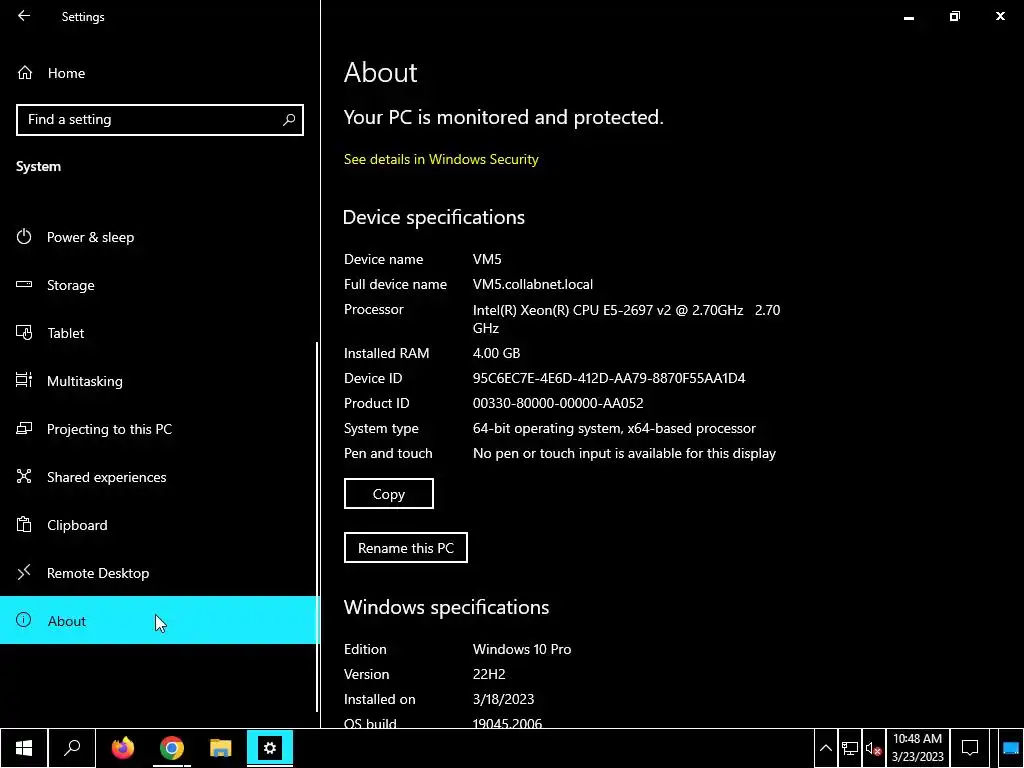Open File Explorer from the taskbar
The image size is (1024, 768).
point(221,748)
